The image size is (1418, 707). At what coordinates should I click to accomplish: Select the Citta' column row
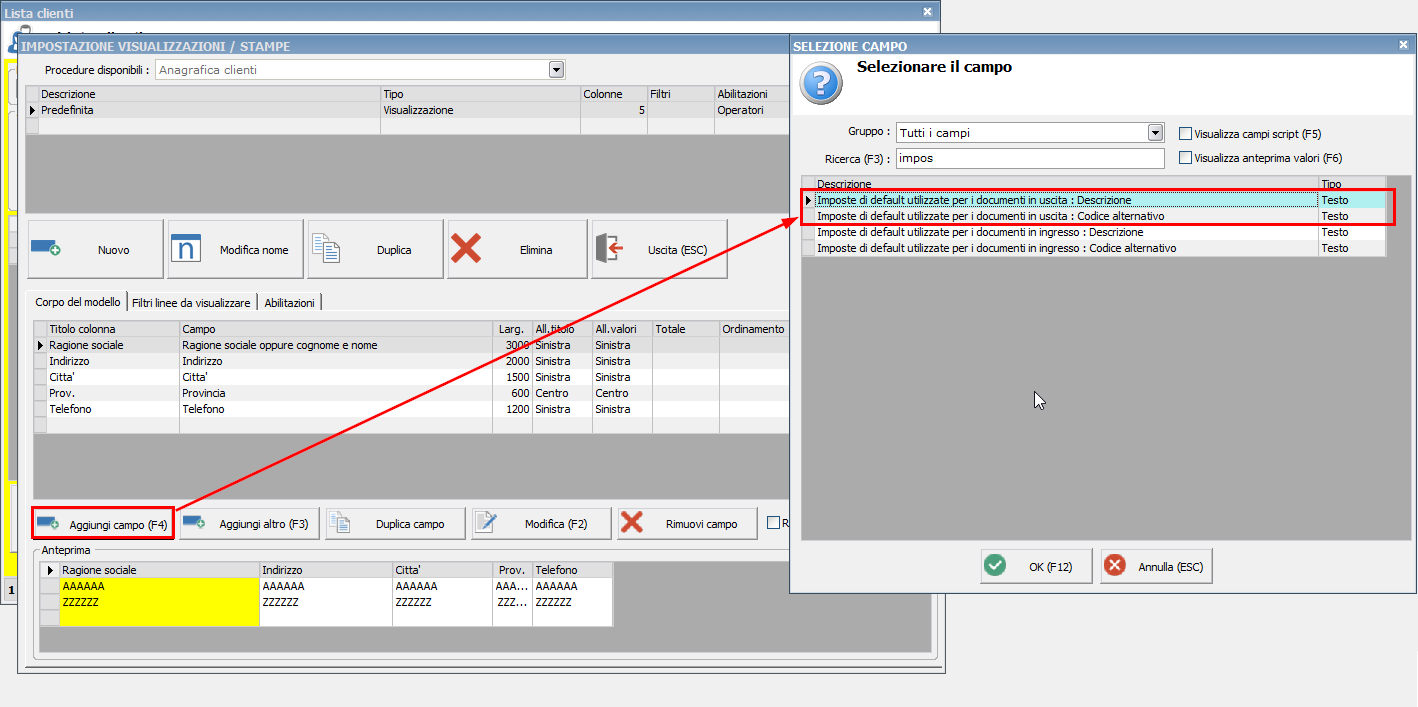coord(412,377)
